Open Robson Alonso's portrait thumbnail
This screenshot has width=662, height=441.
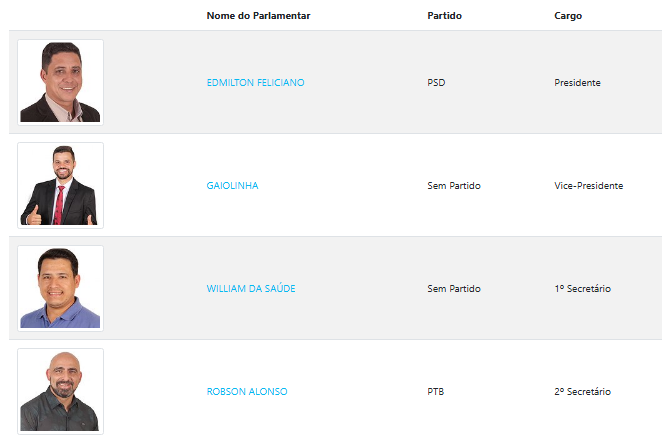60,391
